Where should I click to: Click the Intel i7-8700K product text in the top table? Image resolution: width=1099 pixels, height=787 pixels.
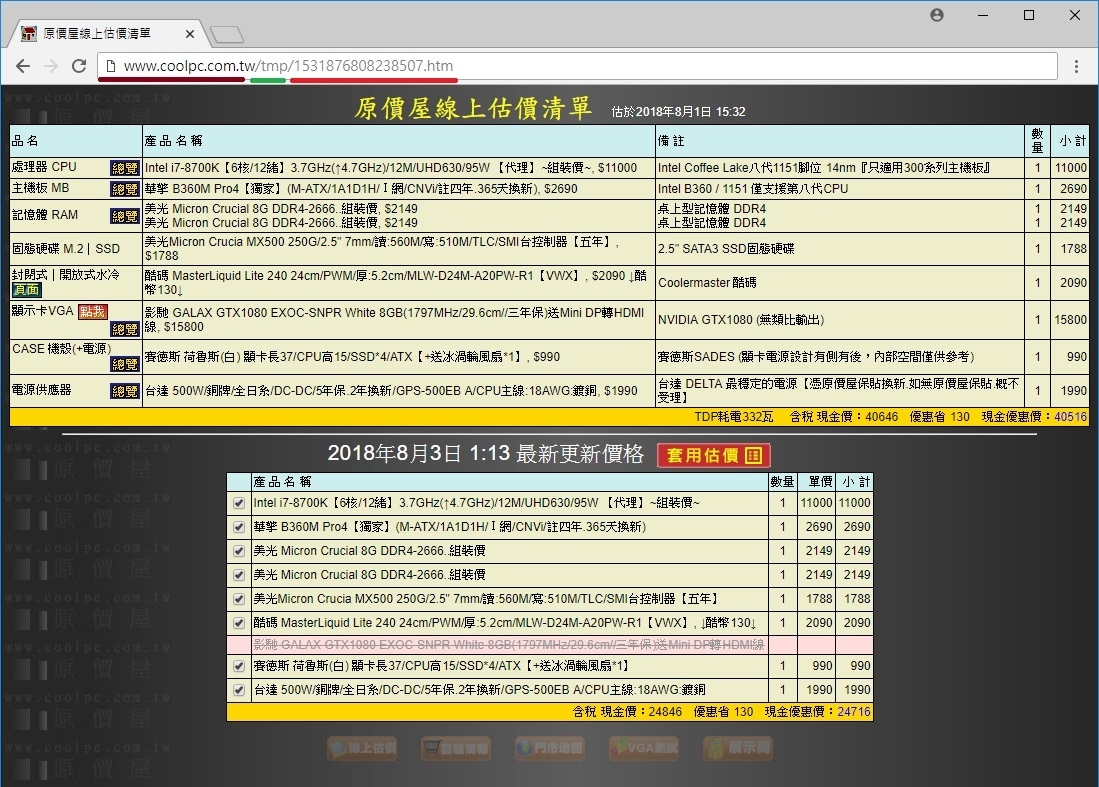(390, 168)
